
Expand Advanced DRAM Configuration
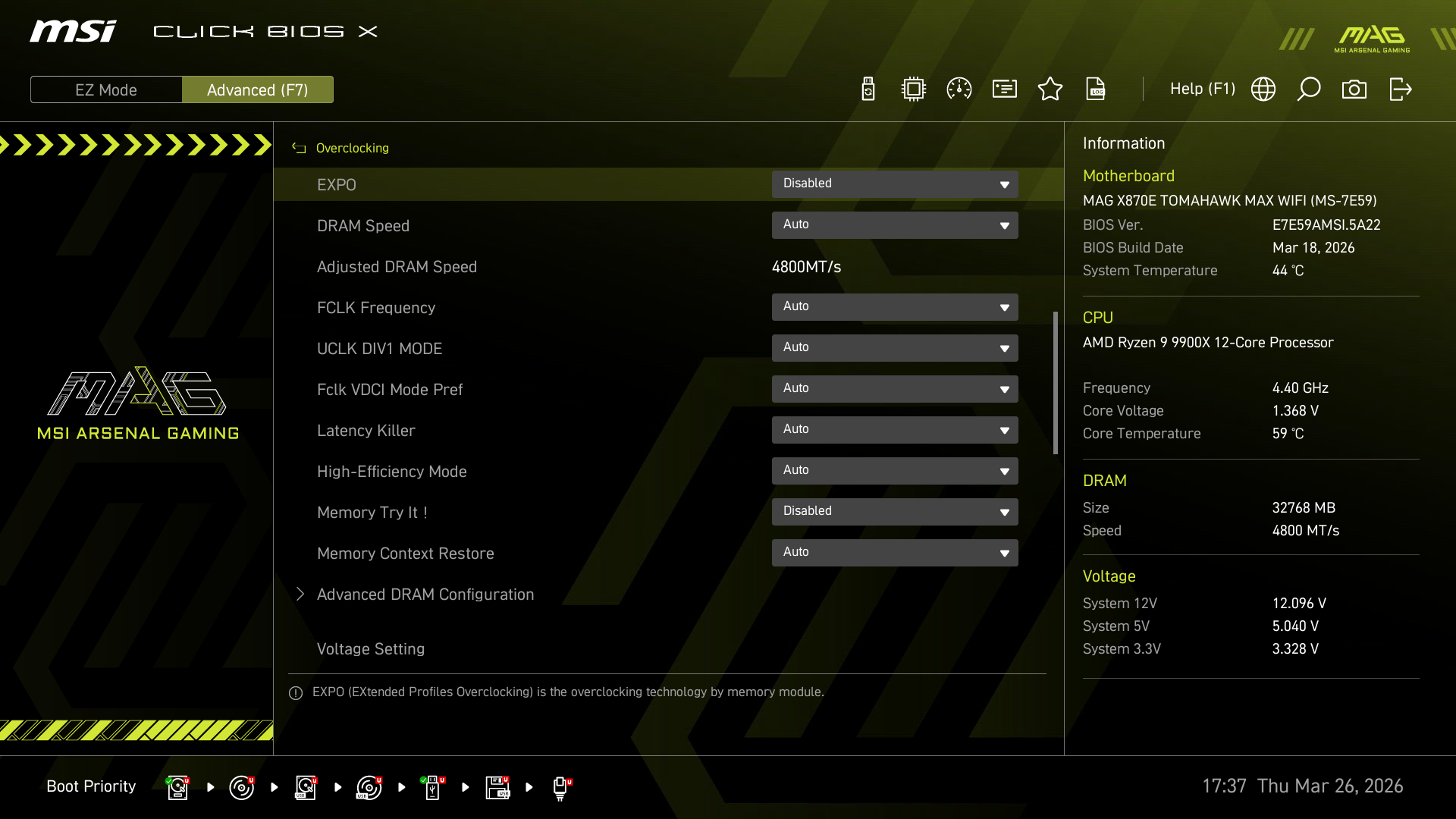425,595
